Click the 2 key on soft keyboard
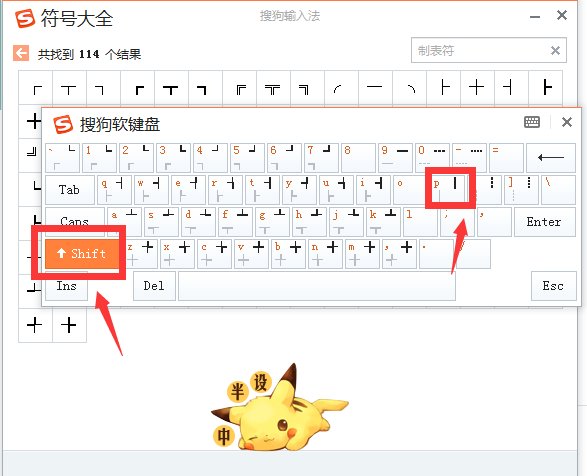 click(137, 157)
